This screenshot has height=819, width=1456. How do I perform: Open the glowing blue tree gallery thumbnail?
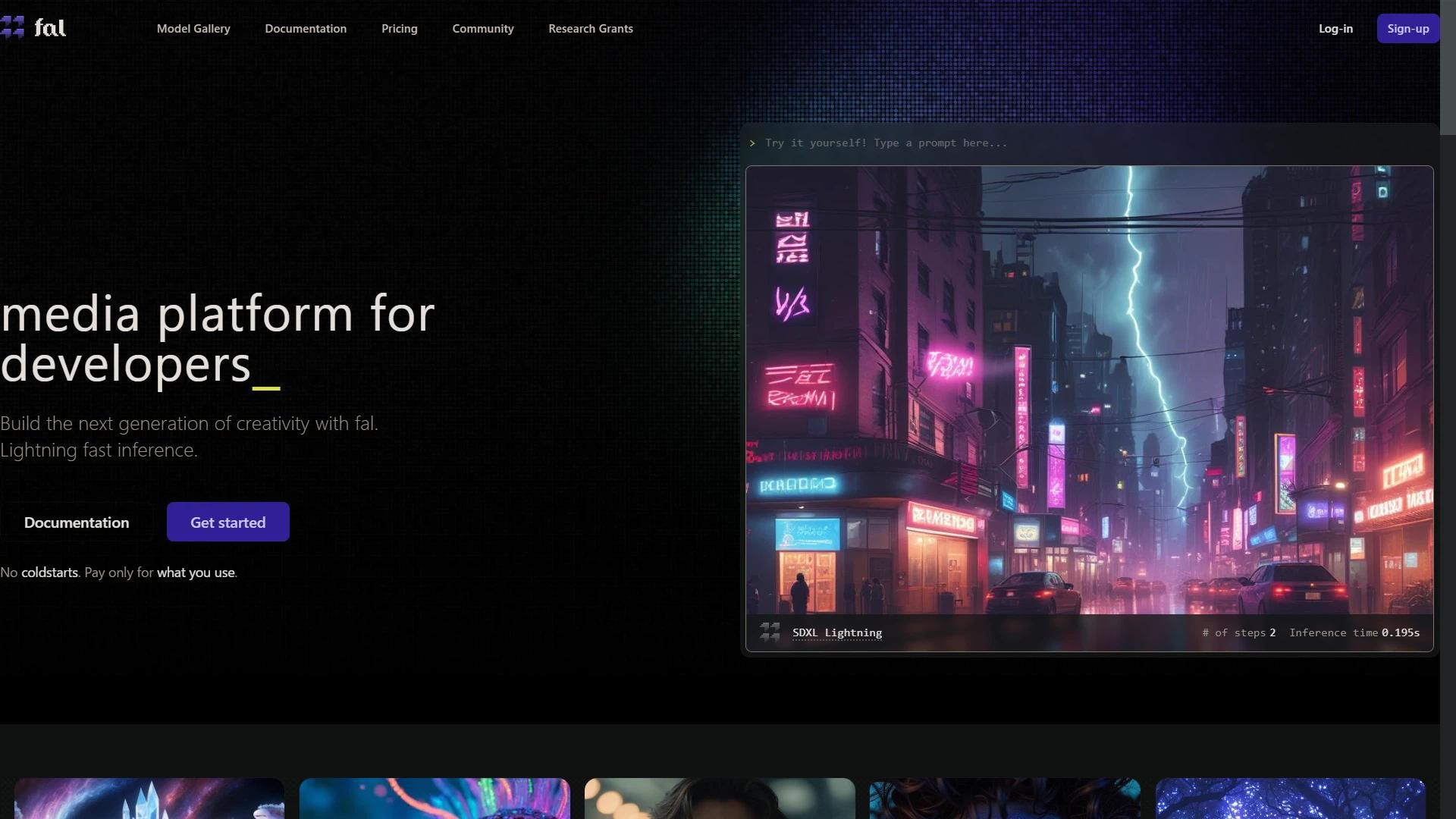1291,799
